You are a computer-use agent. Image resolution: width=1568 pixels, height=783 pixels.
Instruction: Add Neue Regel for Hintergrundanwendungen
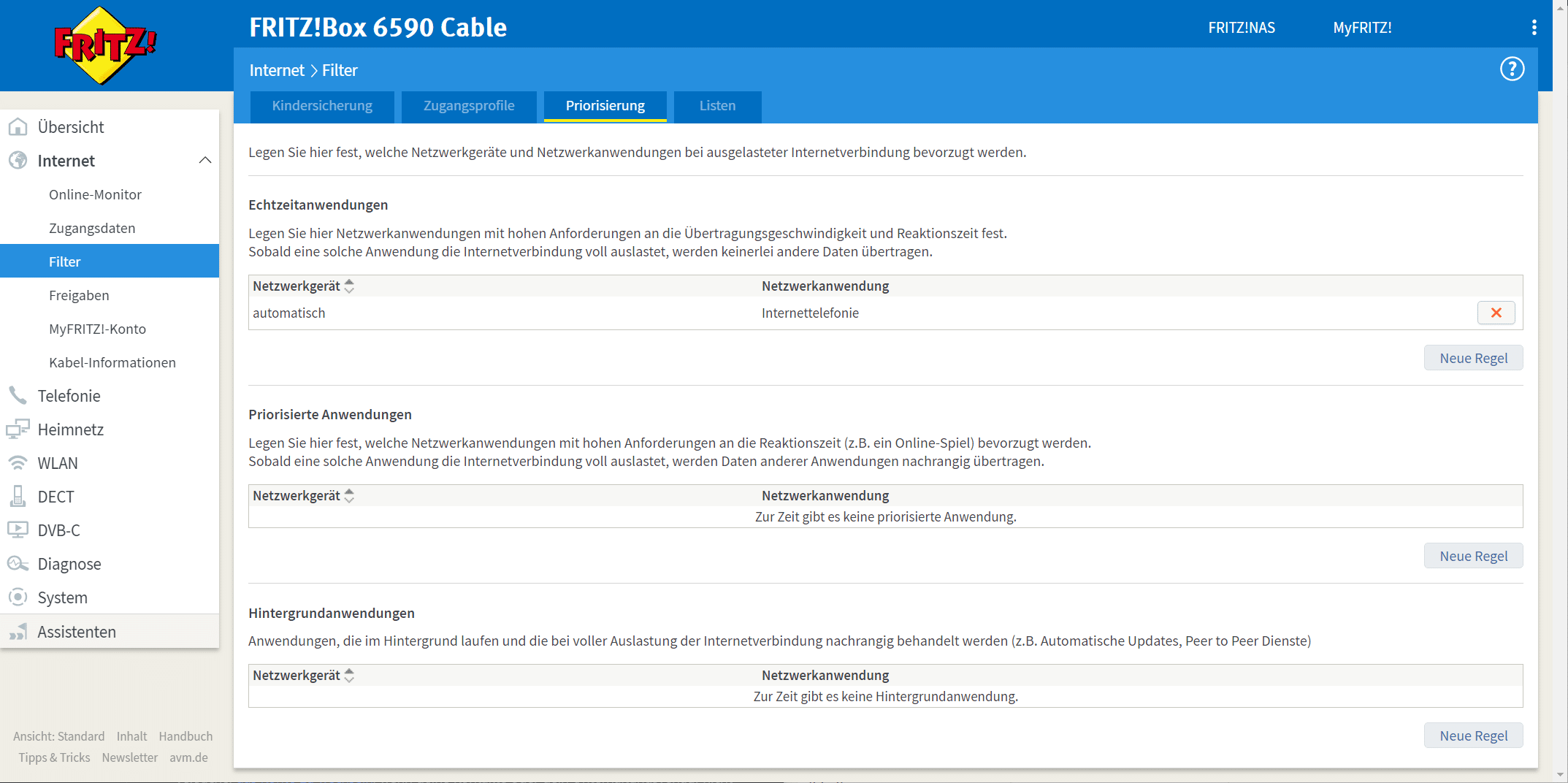pyautogui.click(x=1473, y=736)
